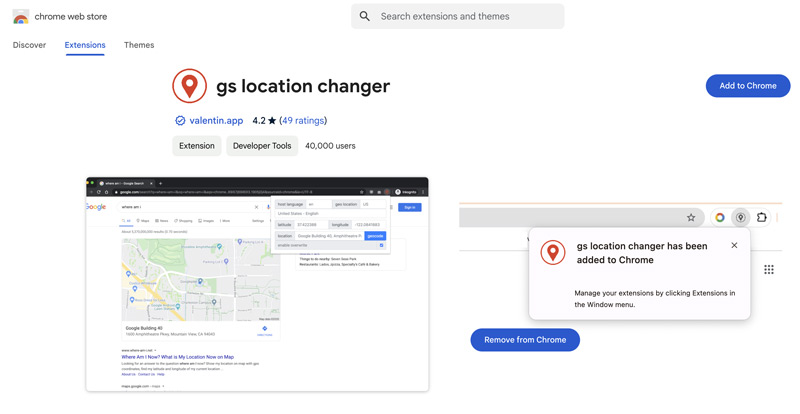Open the Extensions puzzle piece icon
The width and height of the screenshot is (800, 414).
761,217
